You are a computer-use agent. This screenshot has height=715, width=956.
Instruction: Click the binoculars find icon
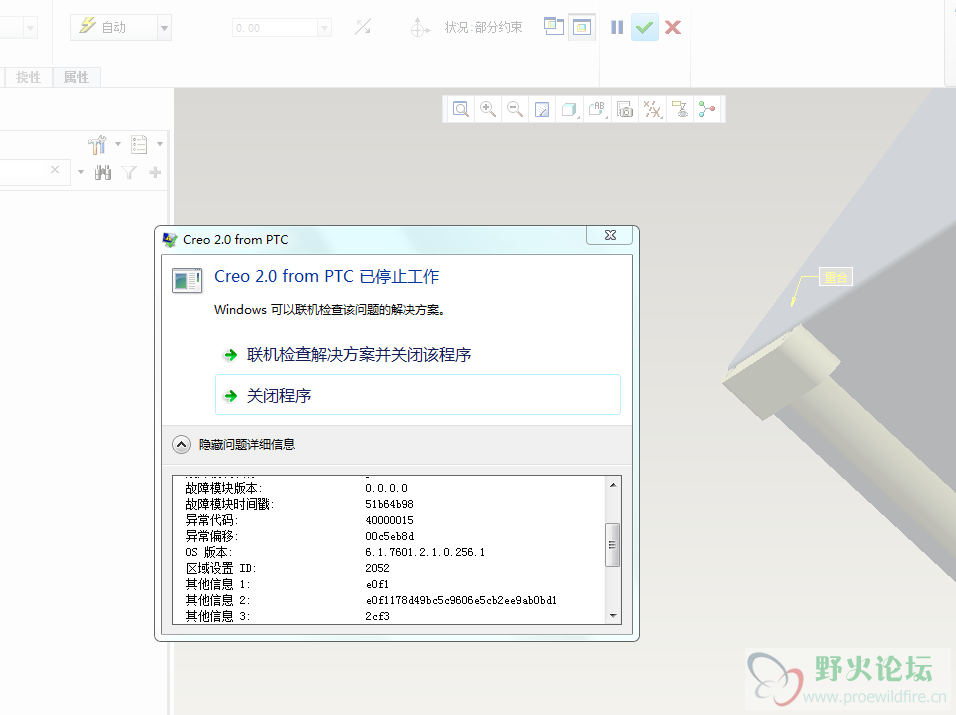[x=103, y=173]
